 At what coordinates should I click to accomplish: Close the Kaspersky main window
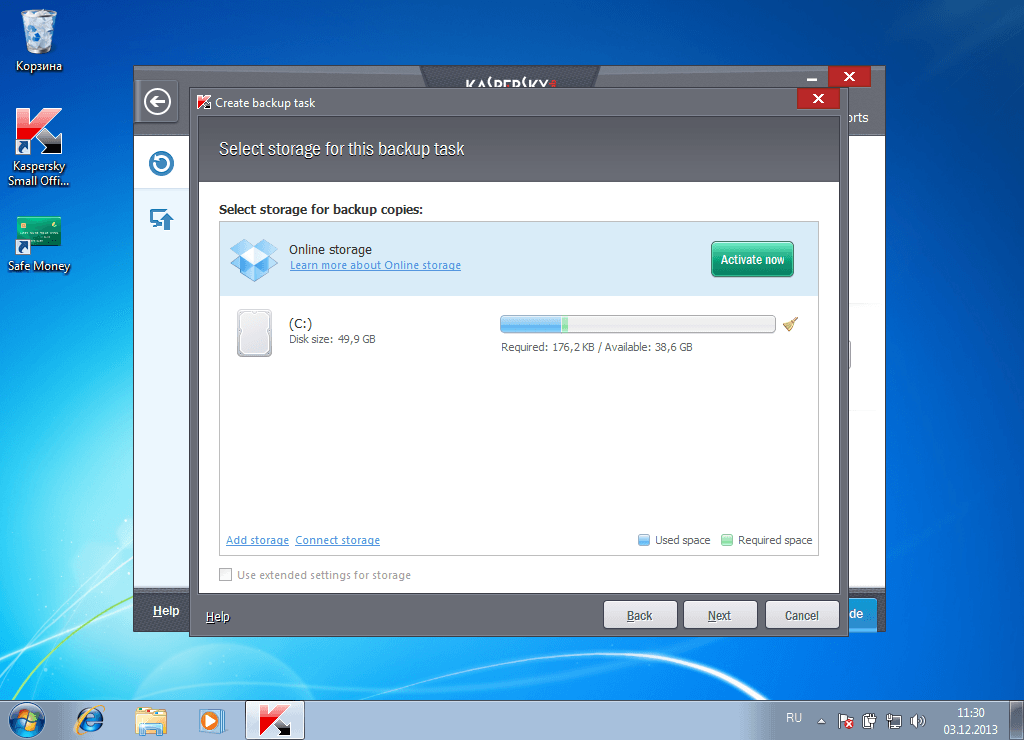(x=849, y=76)
